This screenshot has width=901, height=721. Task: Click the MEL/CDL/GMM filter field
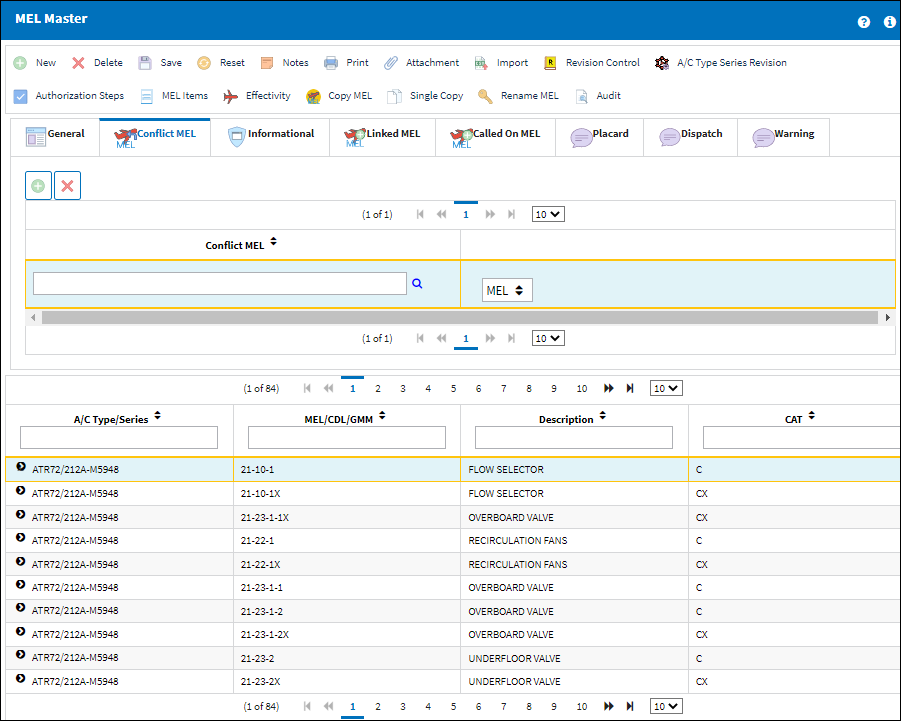(347, 437)
